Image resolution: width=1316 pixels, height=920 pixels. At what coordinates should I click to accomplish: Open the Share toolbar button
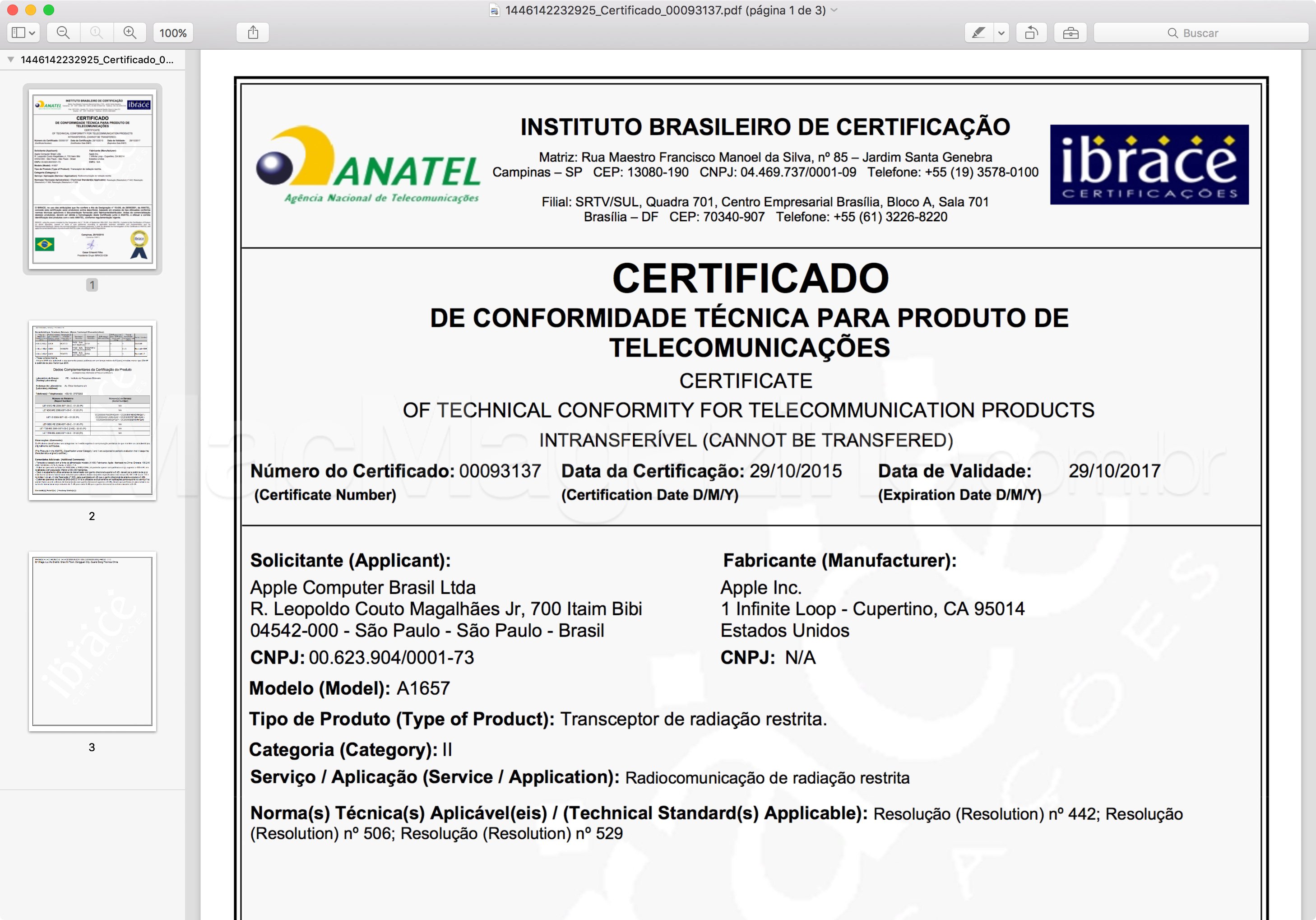point(253,33)
